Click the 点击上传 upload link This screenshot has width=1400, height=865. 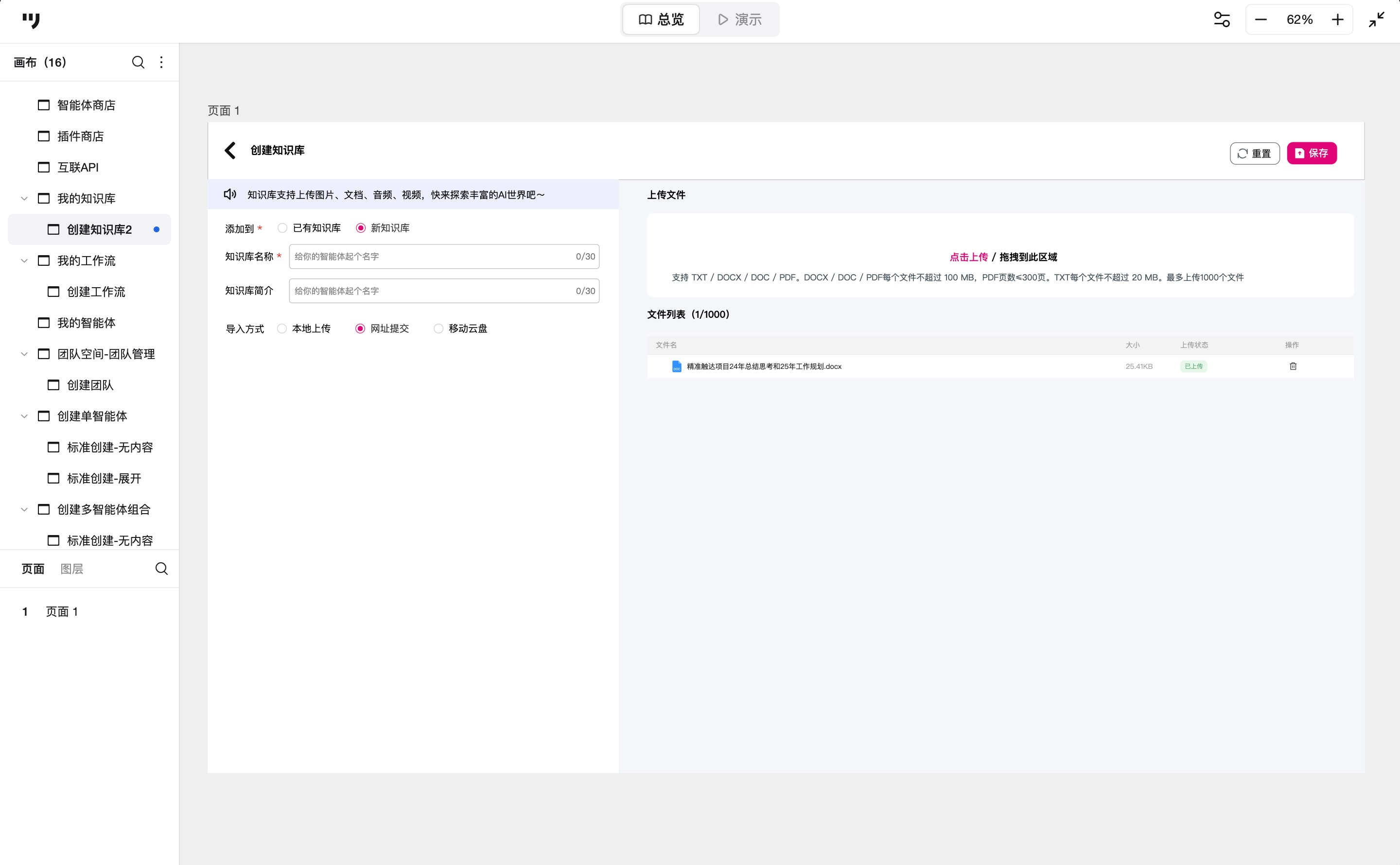[x=968, y=257]
